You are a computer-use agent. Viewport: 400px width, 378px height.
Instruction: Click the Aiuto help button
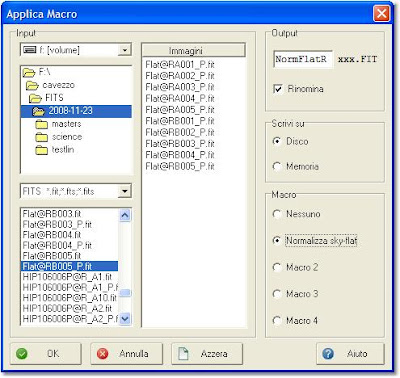pyautogui.click(x=350, y=354)
